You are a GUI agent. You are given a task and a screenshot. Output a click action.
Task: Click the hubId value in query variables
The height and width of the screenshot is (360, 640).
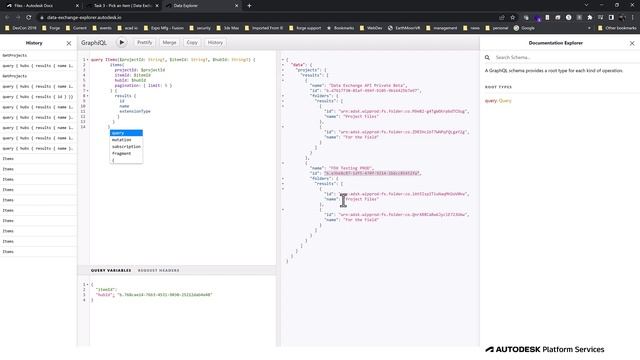click(x=165, y=295)
